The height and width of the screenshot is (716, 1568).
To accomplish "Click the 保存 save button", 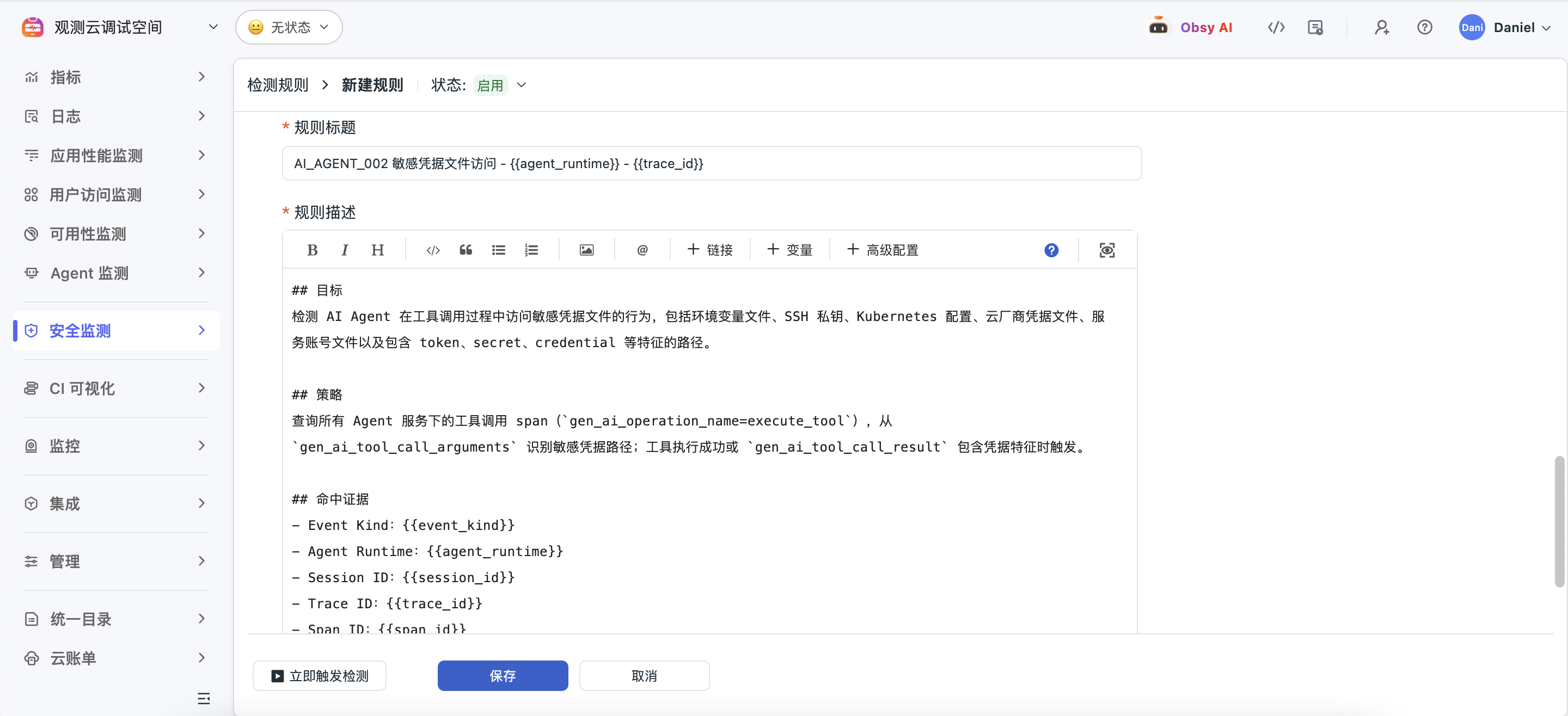I will pos(503,676).
